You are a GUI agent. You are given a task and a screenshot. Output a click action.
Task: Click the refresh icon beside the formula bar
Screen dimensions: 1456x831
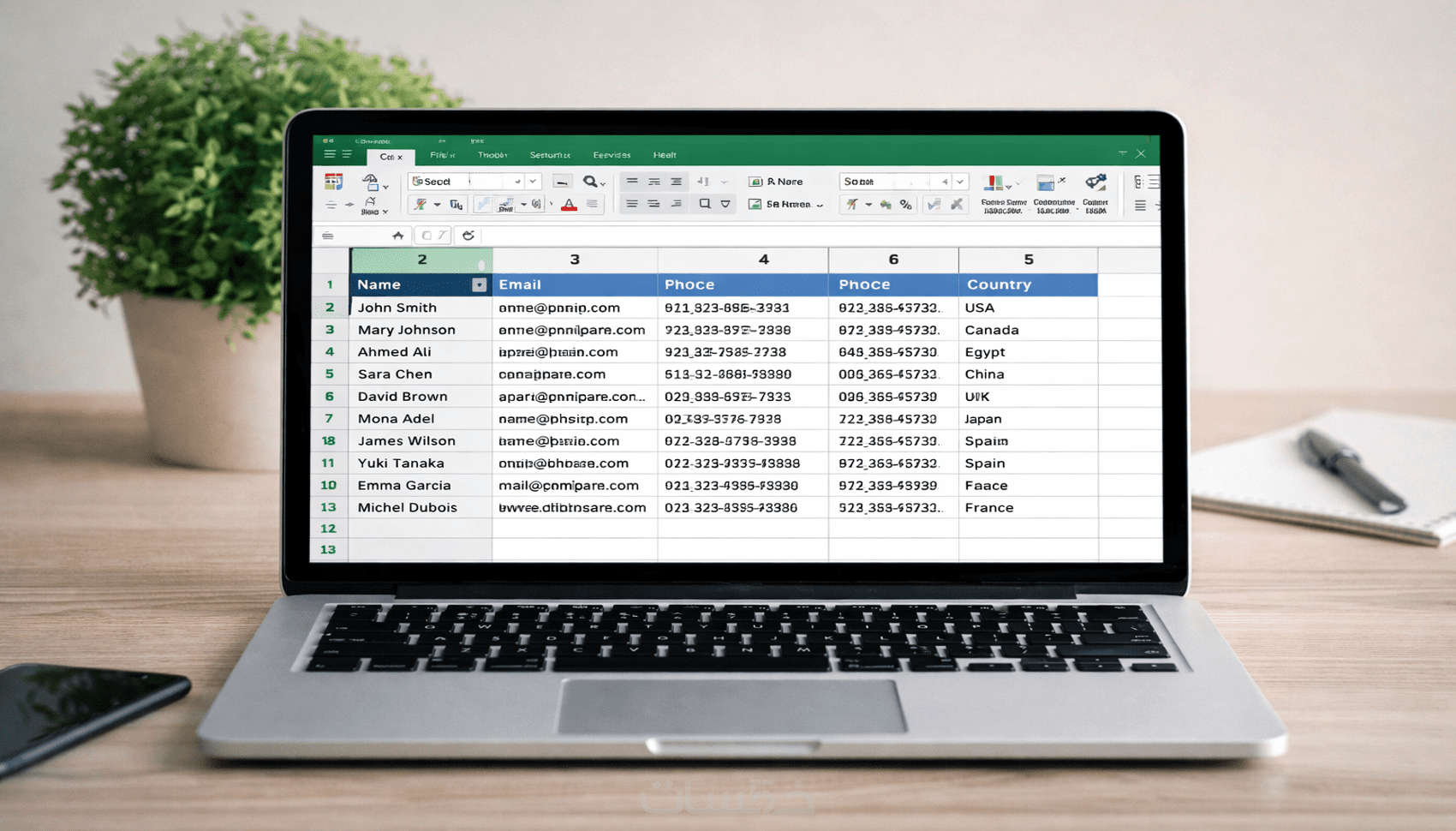[468, 236]
